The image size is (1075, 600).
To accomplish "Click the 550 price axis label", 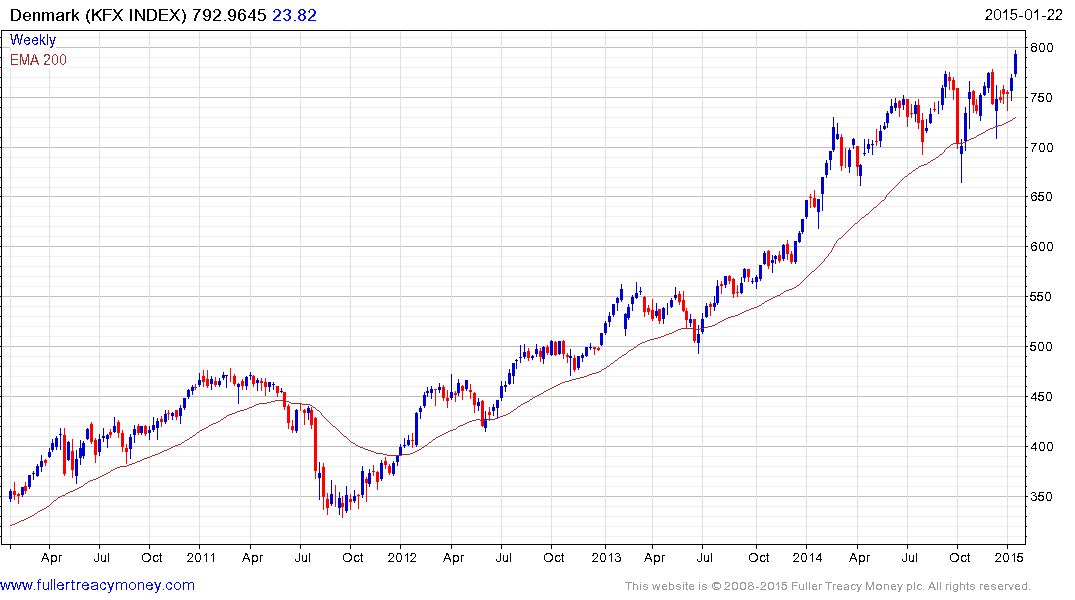I will tap(1041, 297).
